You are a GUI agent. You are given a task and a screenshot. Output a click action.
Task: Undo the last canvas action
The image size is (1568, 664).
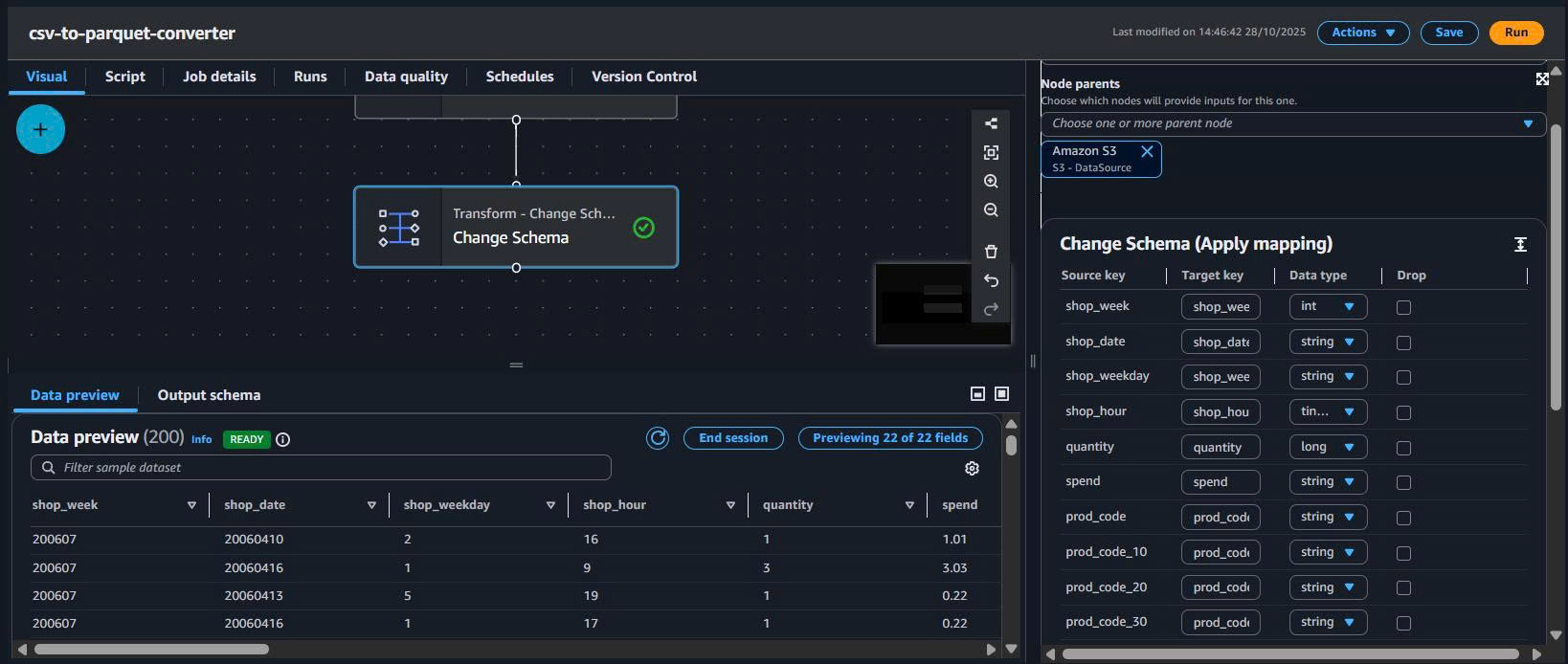coord(991,280)
